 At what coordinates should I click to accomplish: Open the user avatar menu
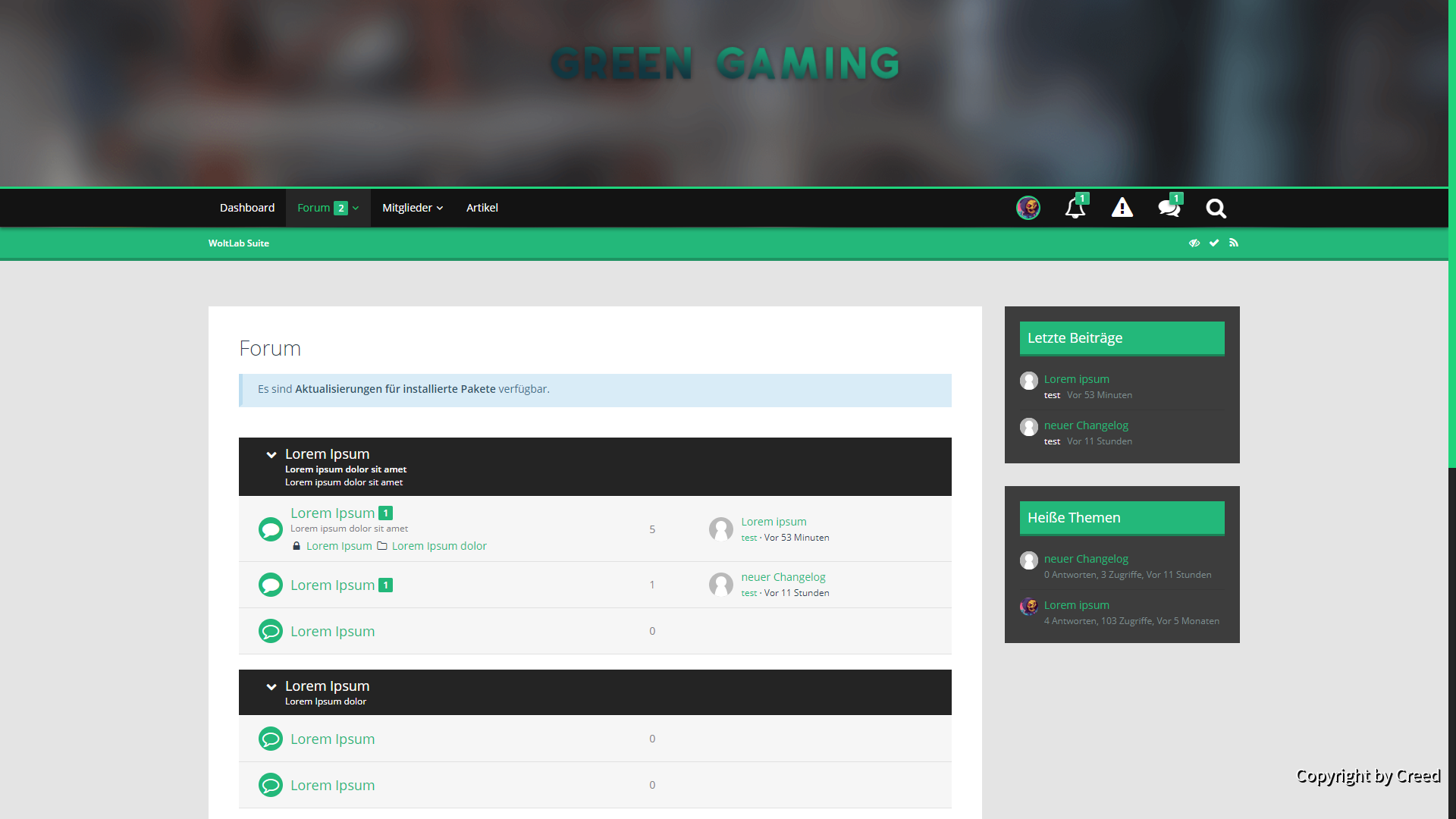coord(1028,208)
